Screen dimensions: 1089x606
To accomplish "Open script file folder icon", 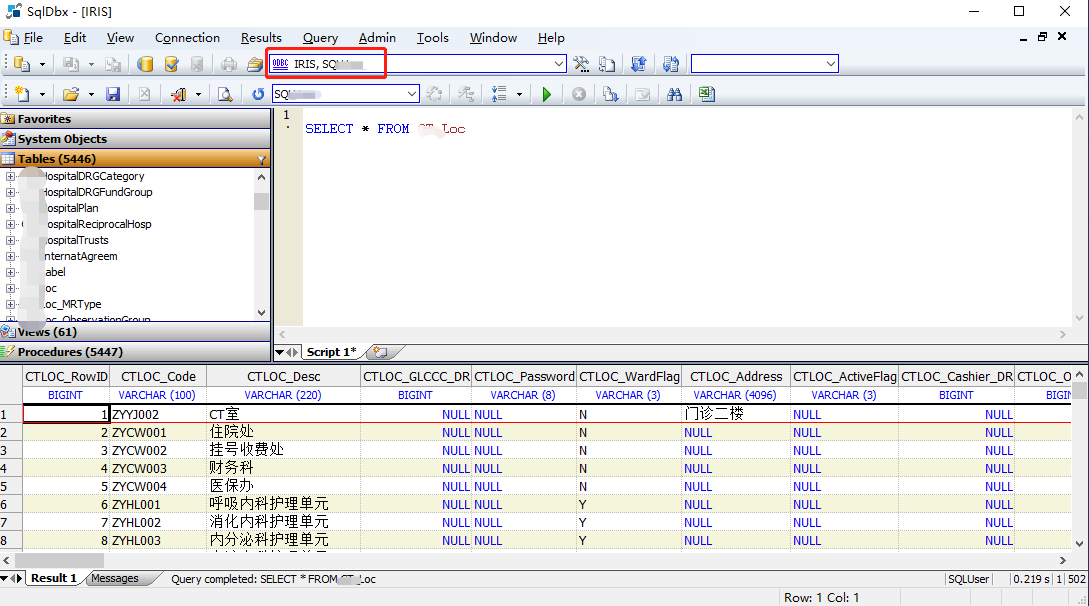I will coord(71,94).
